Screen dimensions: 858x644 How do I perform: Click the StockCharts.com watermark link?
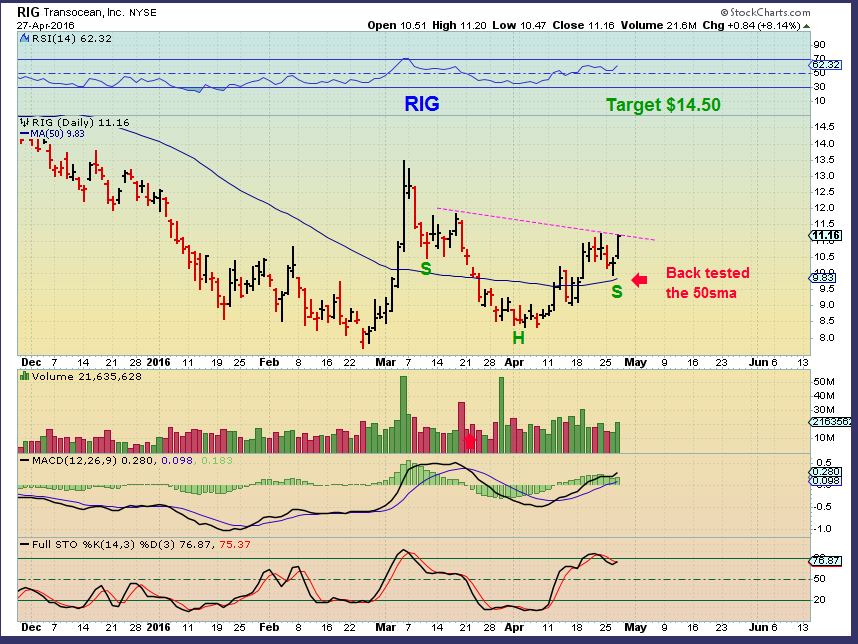(765, 12)
